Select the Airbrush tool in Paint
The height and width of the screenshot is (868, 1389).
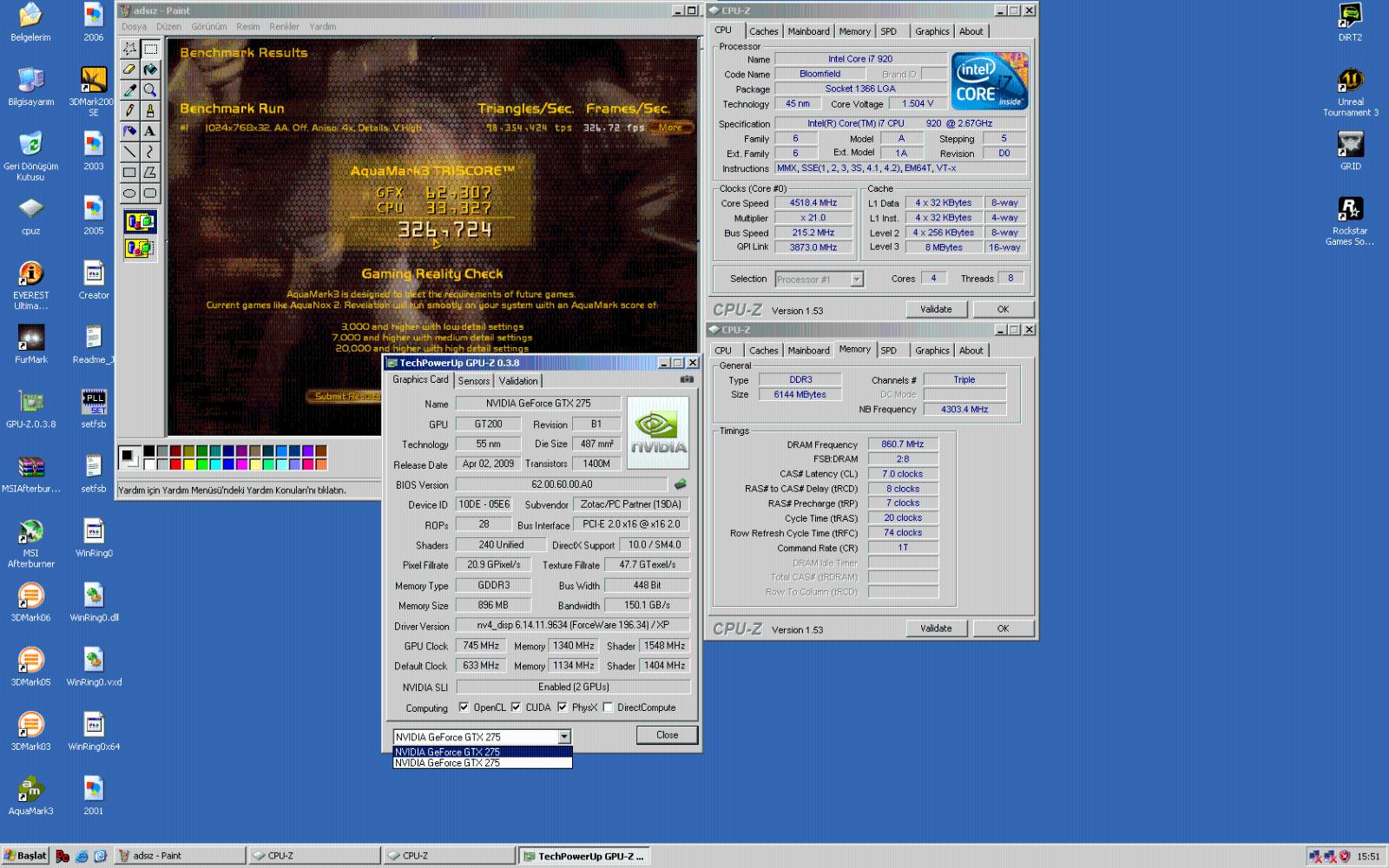129,131
